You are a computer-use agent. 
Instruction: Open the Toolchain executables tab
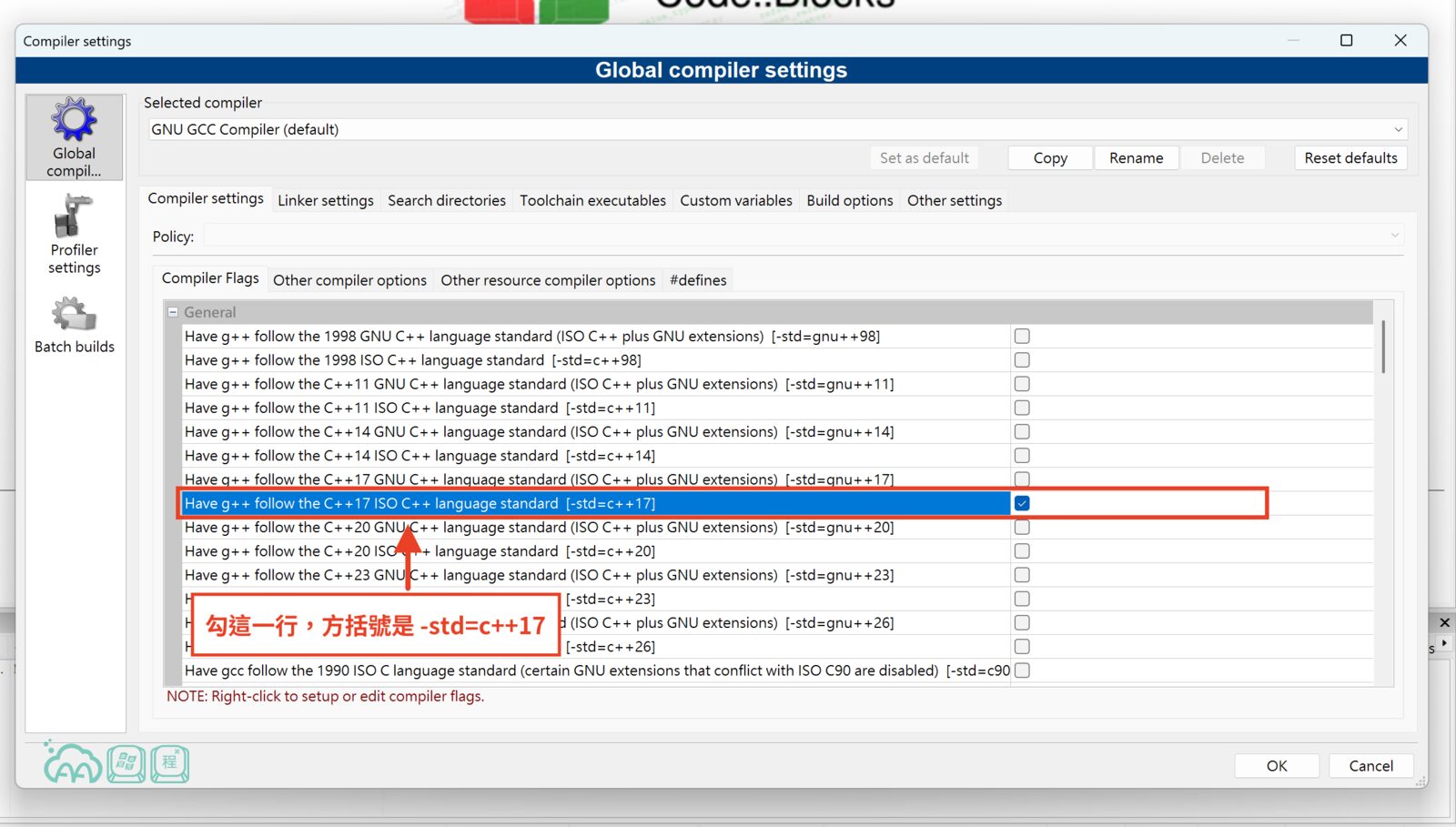click(592, 200)
